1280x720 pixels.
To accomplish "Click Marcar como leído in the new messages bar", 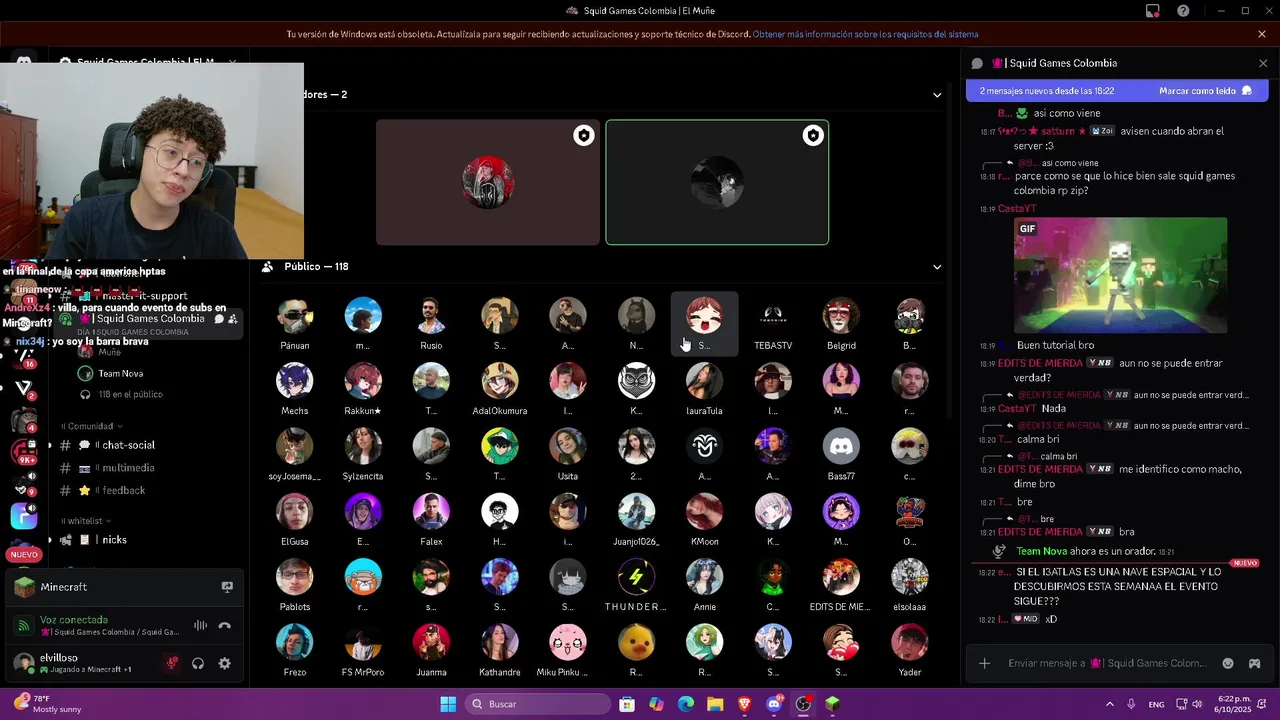I will click(x=1205, y=91).
